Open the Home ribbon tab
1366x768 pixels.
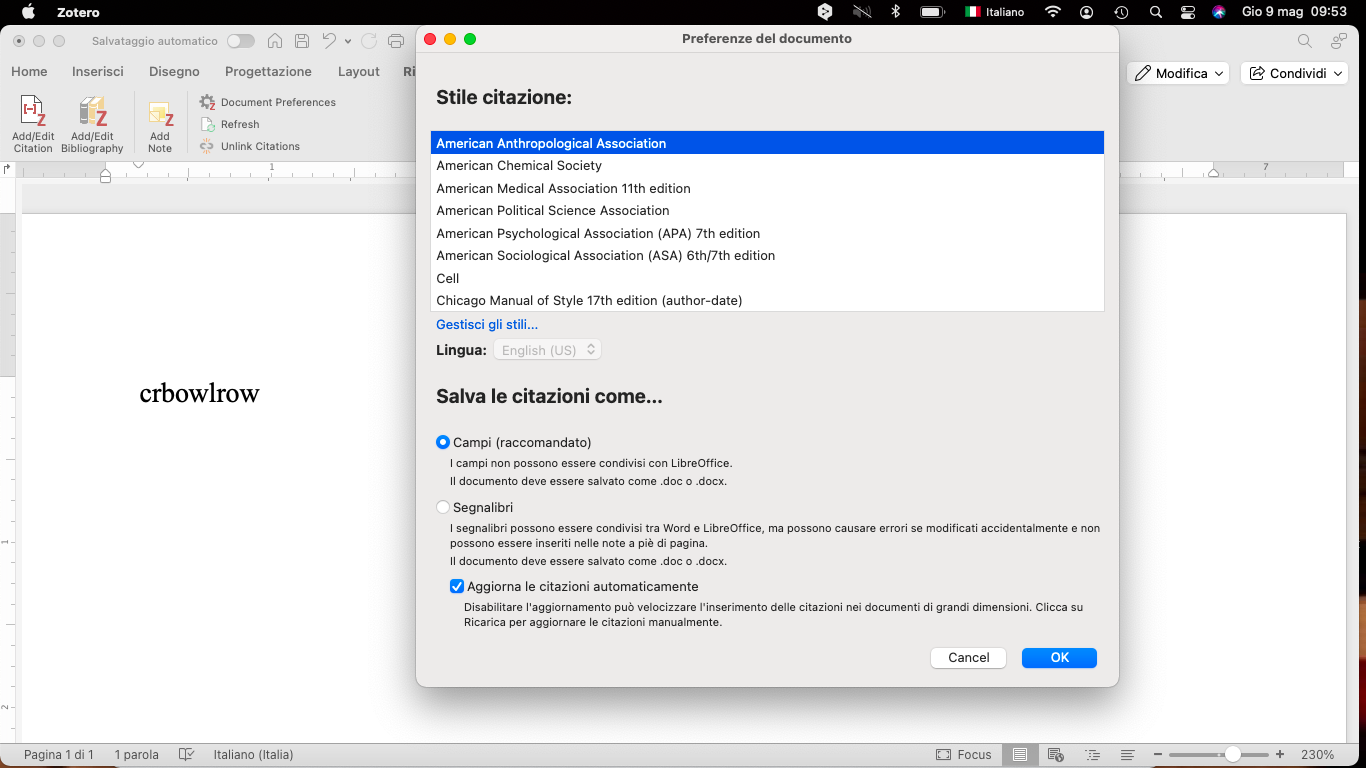(x=29, y=71)
